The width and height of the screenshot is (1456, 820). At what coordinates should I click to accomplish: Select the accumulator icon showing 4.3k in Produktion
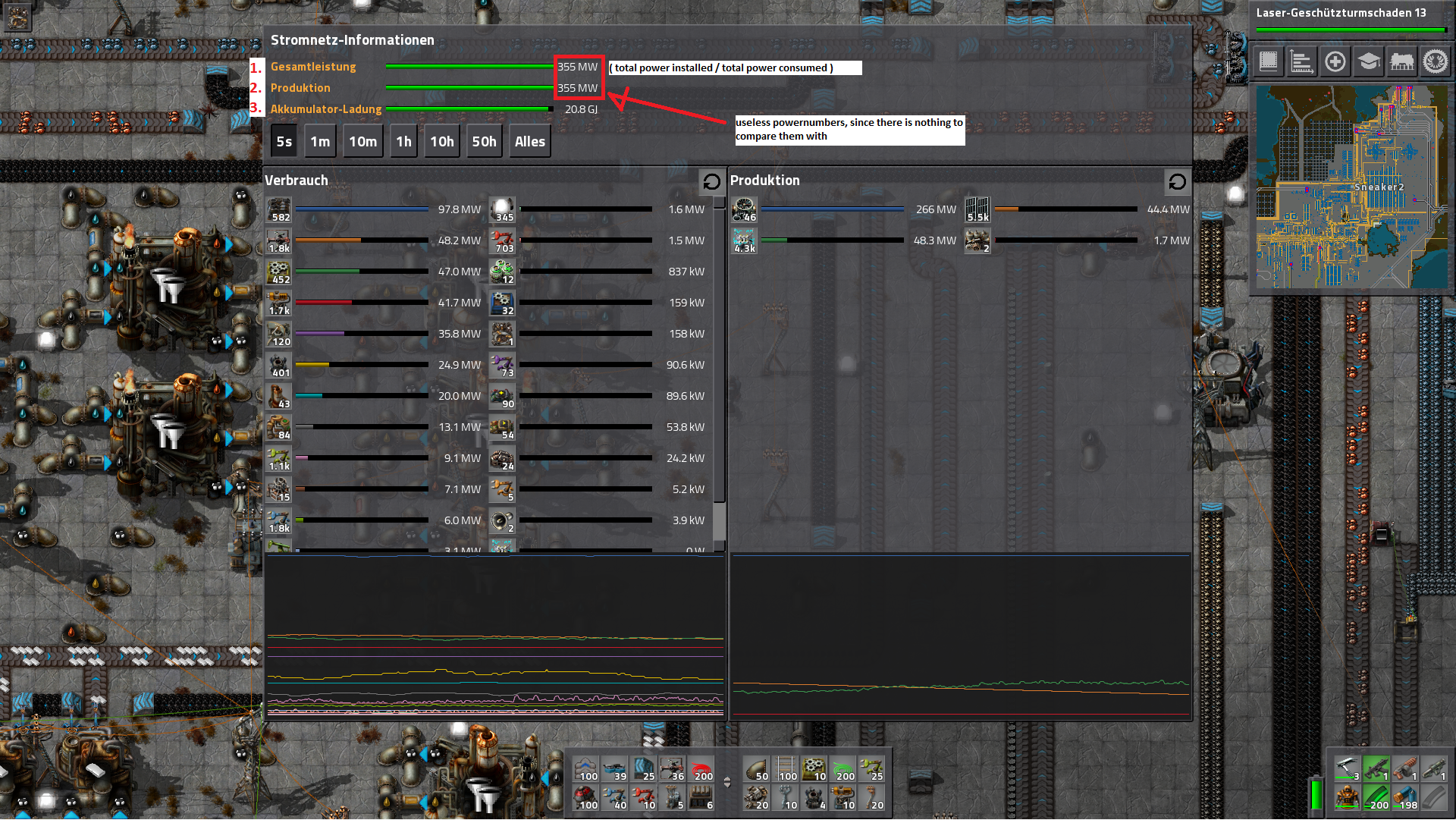click(744, 240)
